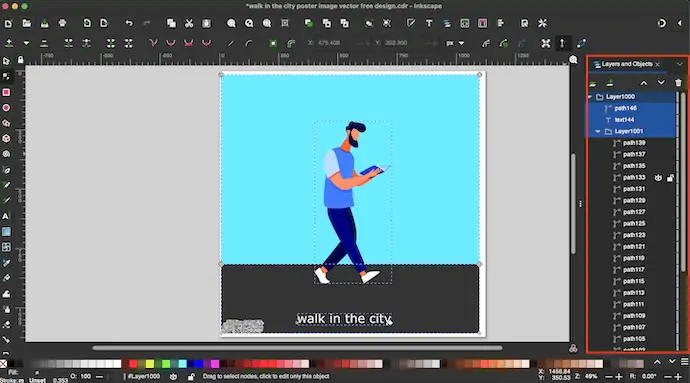Open the Preferences wrench icon

pyautogui.click(x=542, y=23)
